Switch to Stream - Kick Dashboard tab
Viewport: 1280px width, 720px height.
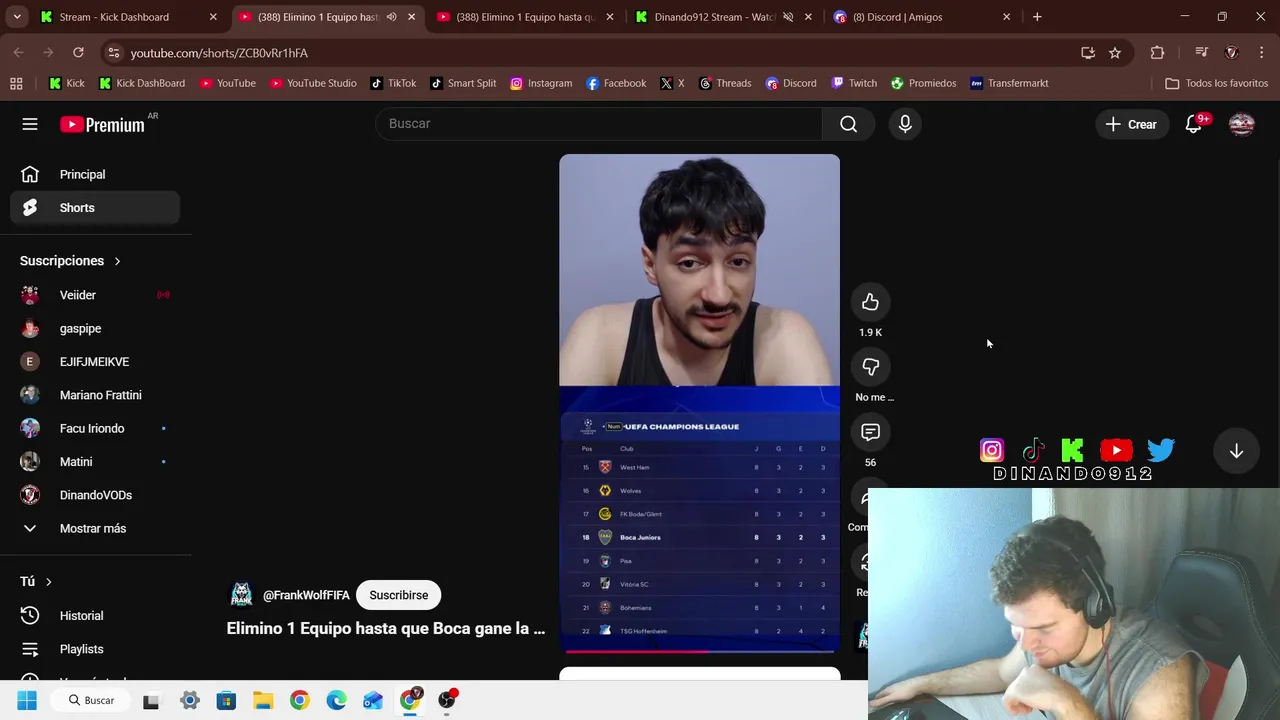coord(128,17)
